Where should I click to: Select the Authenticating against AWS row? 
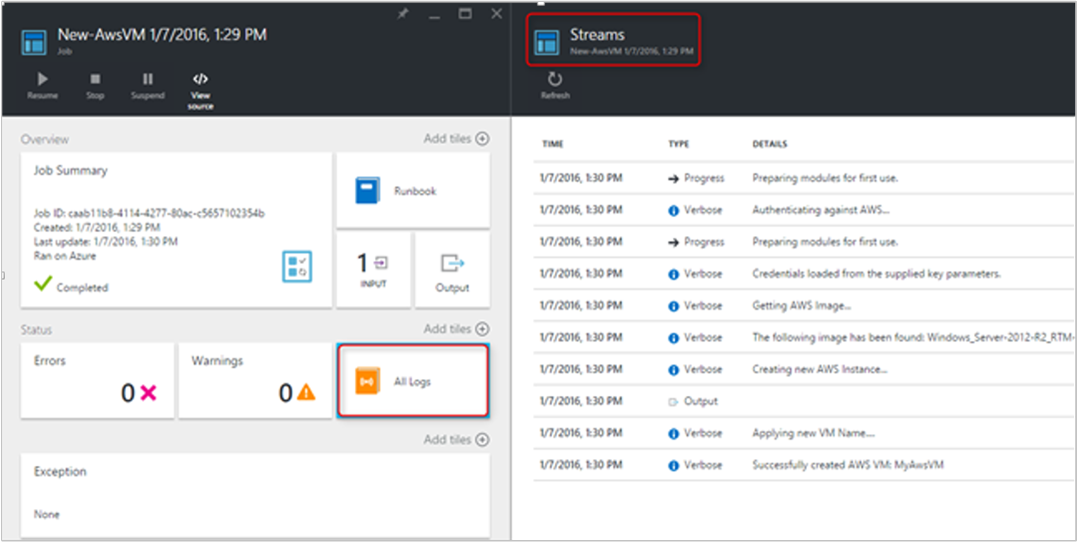[x=805, y=210]
